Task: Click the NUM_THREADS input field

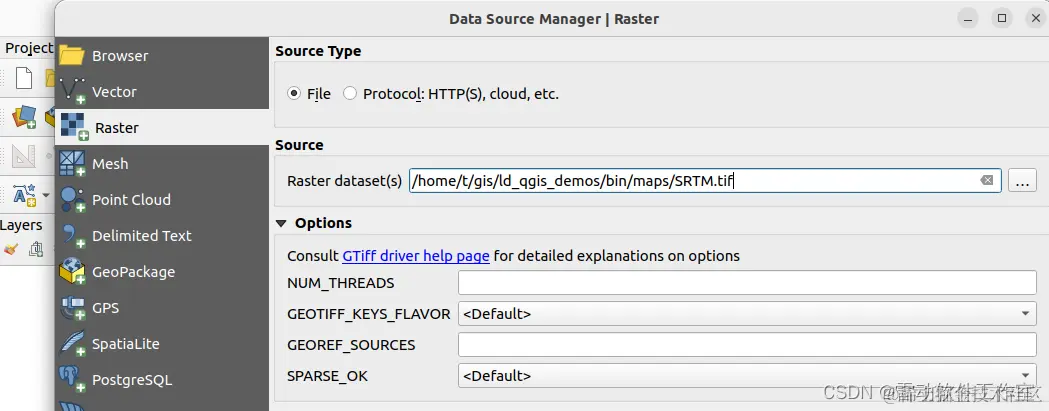Action: tap(746, 283)
